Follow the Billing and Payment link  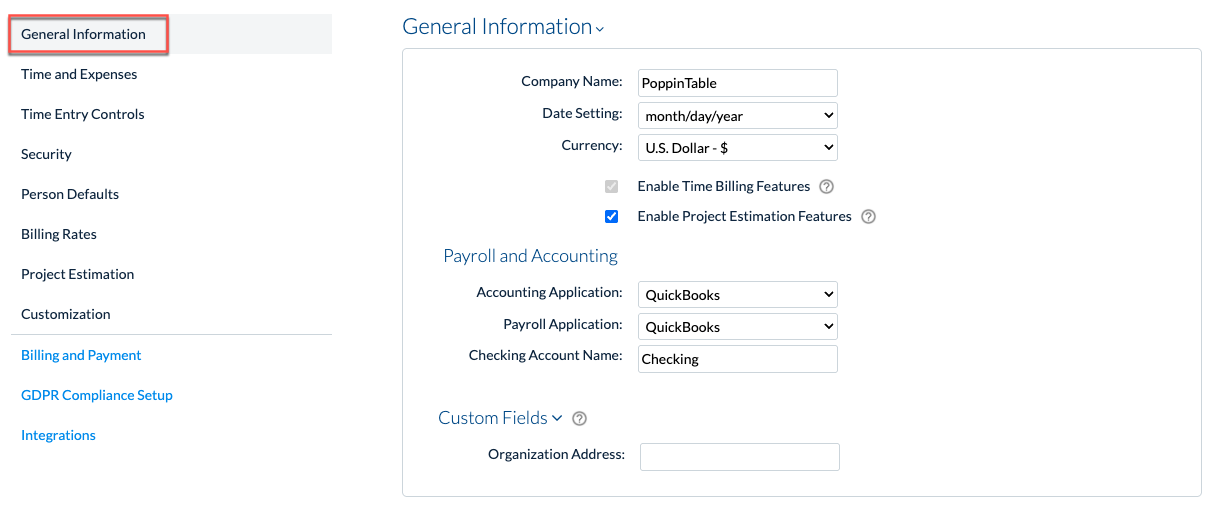tap(81, 355)
